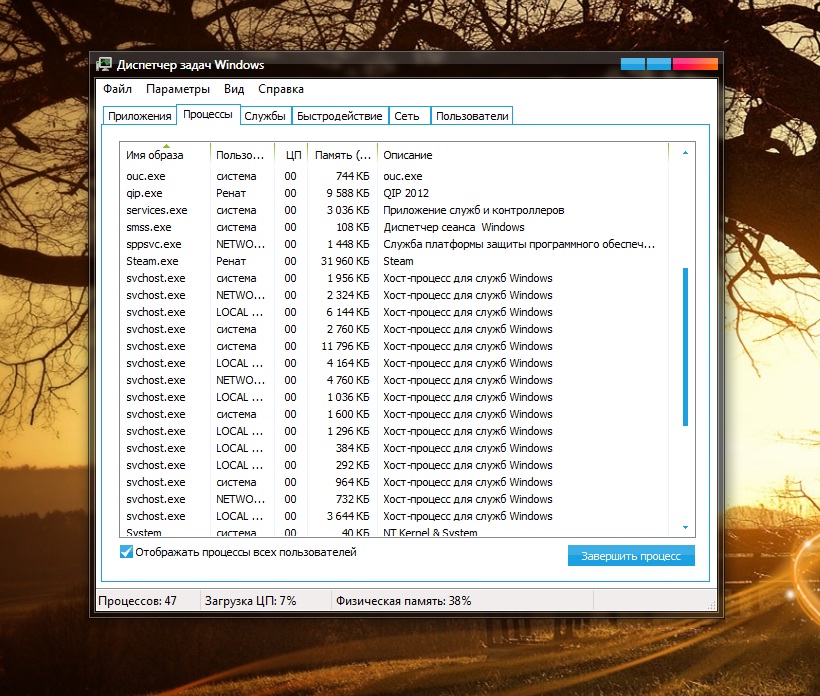This screenshot has width=820, height=696.
Task: Click "Физическая память: 38%" in the status bar
Action: (x=403, y=601)
